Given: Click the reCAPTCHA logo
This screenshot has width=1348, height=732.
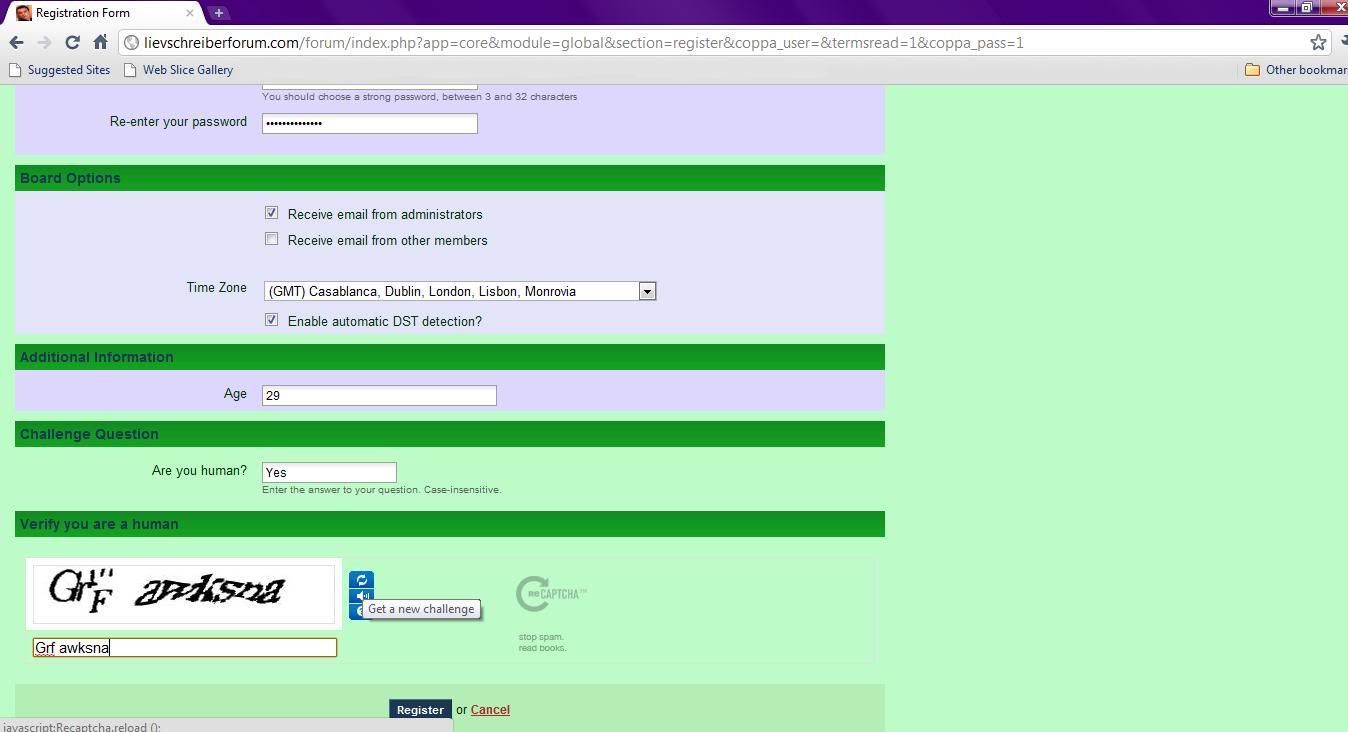Looking at the screenshot, I should pyautogui.click(x=551, y=594).
